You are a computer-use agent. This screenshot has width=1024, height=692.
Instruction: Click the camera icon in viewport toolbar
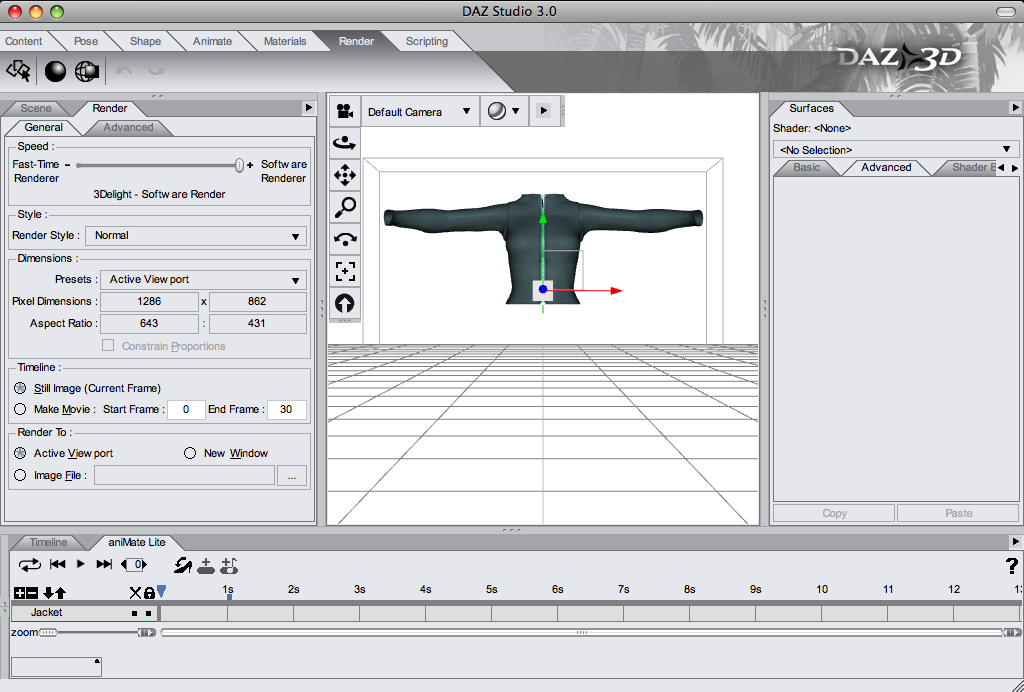pos(345,111)
